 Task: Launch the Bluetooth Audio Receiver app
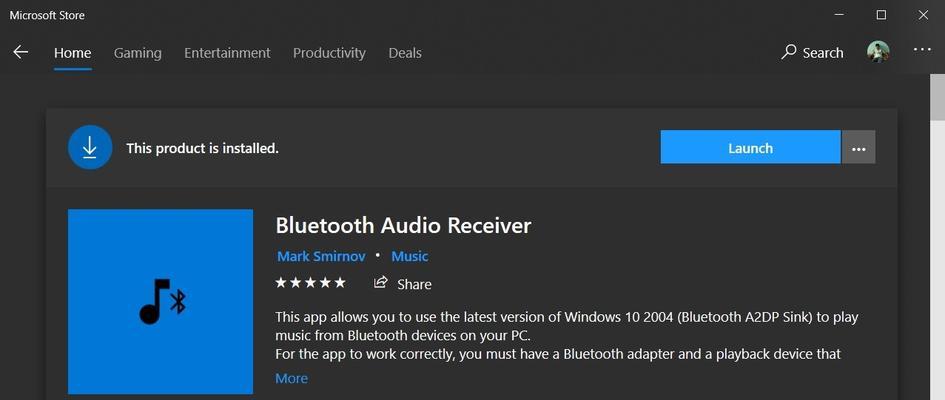[x=750, y=147]
